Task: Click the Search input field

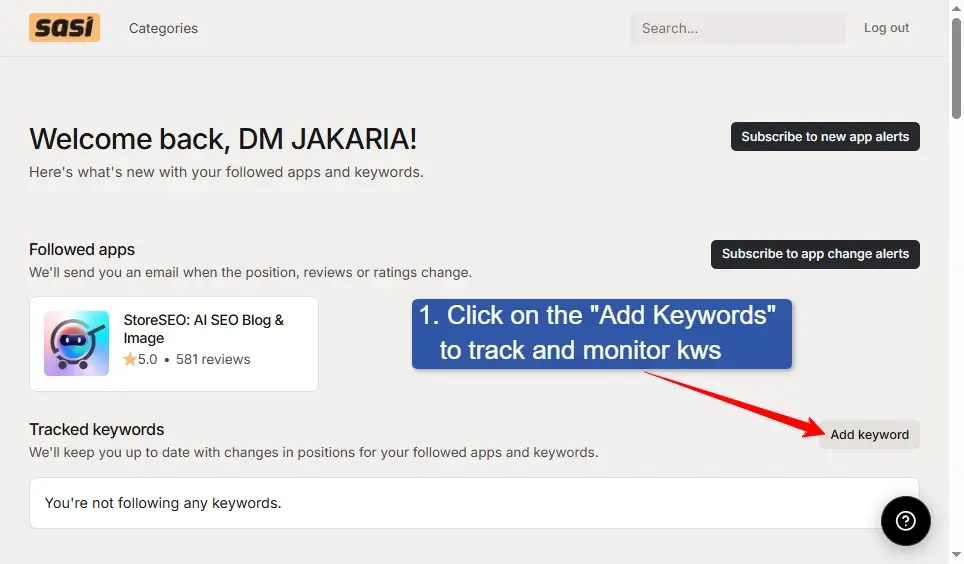Action: coord(738,28)
